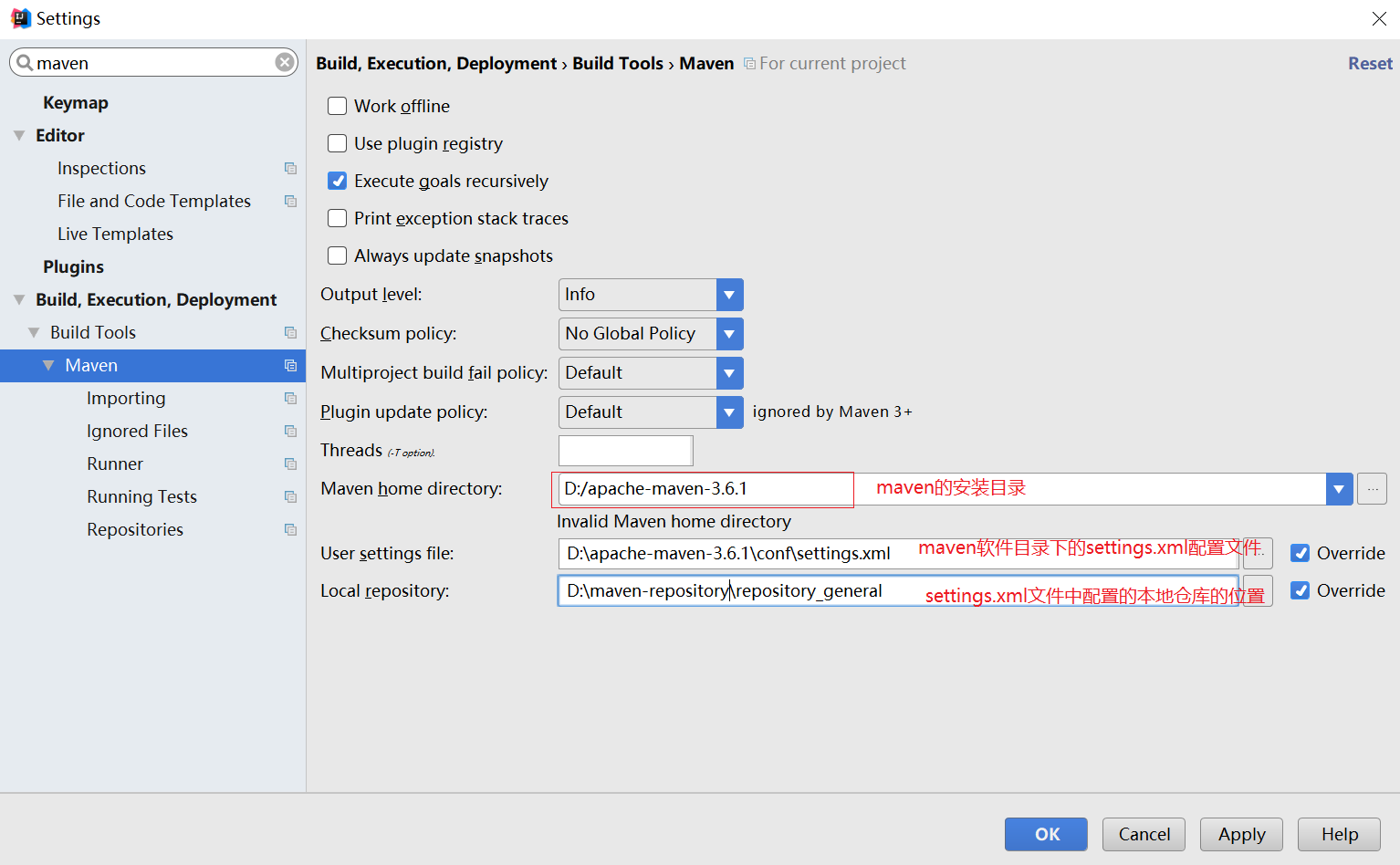This screenshot has height=865, width=1400.
Task: Click the Cancel button
Action: [x=1144, y=834]
